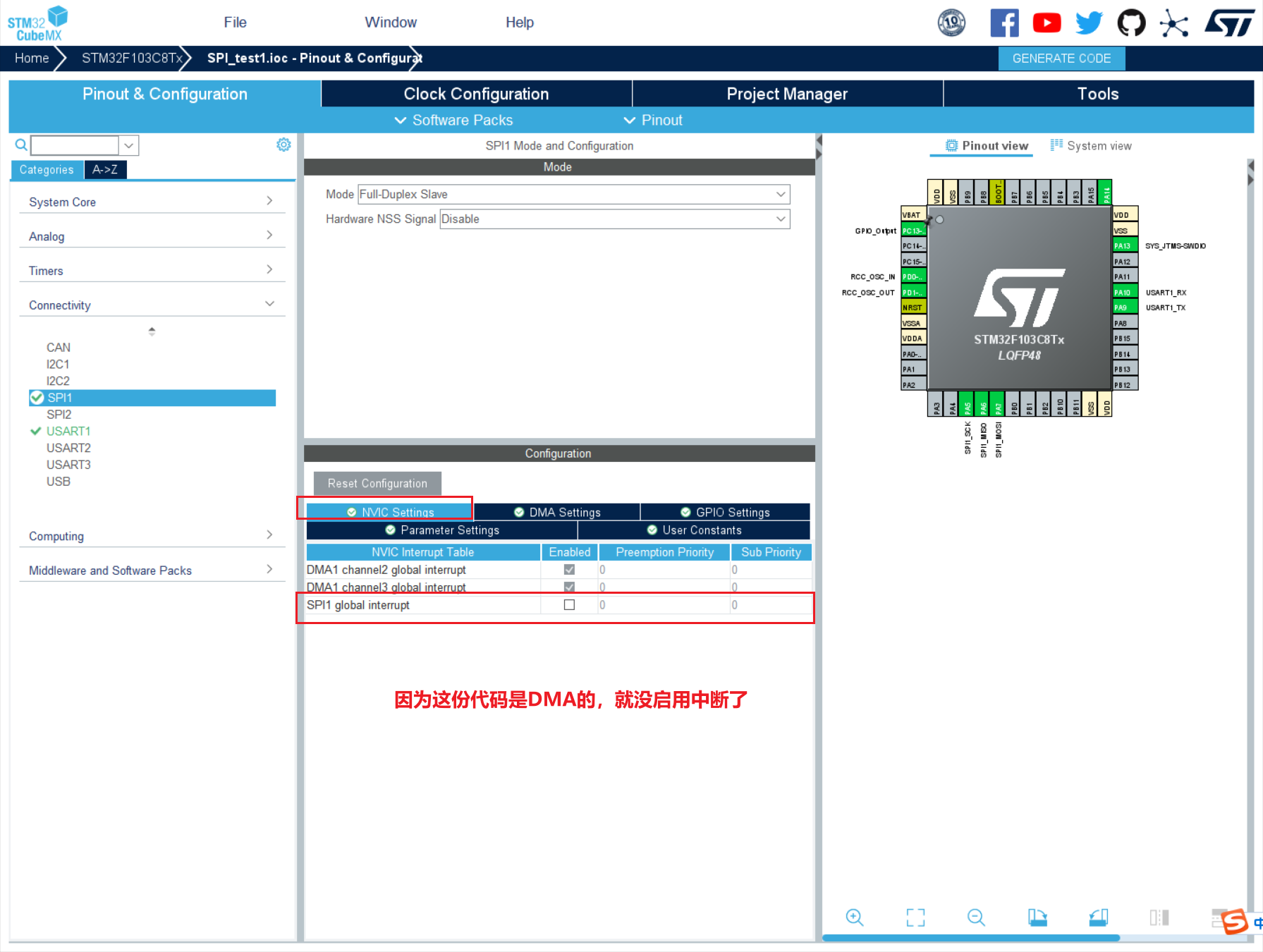
Task: Click the peripheral search input field
Action: pyautogui.click(x=75, y=145)
